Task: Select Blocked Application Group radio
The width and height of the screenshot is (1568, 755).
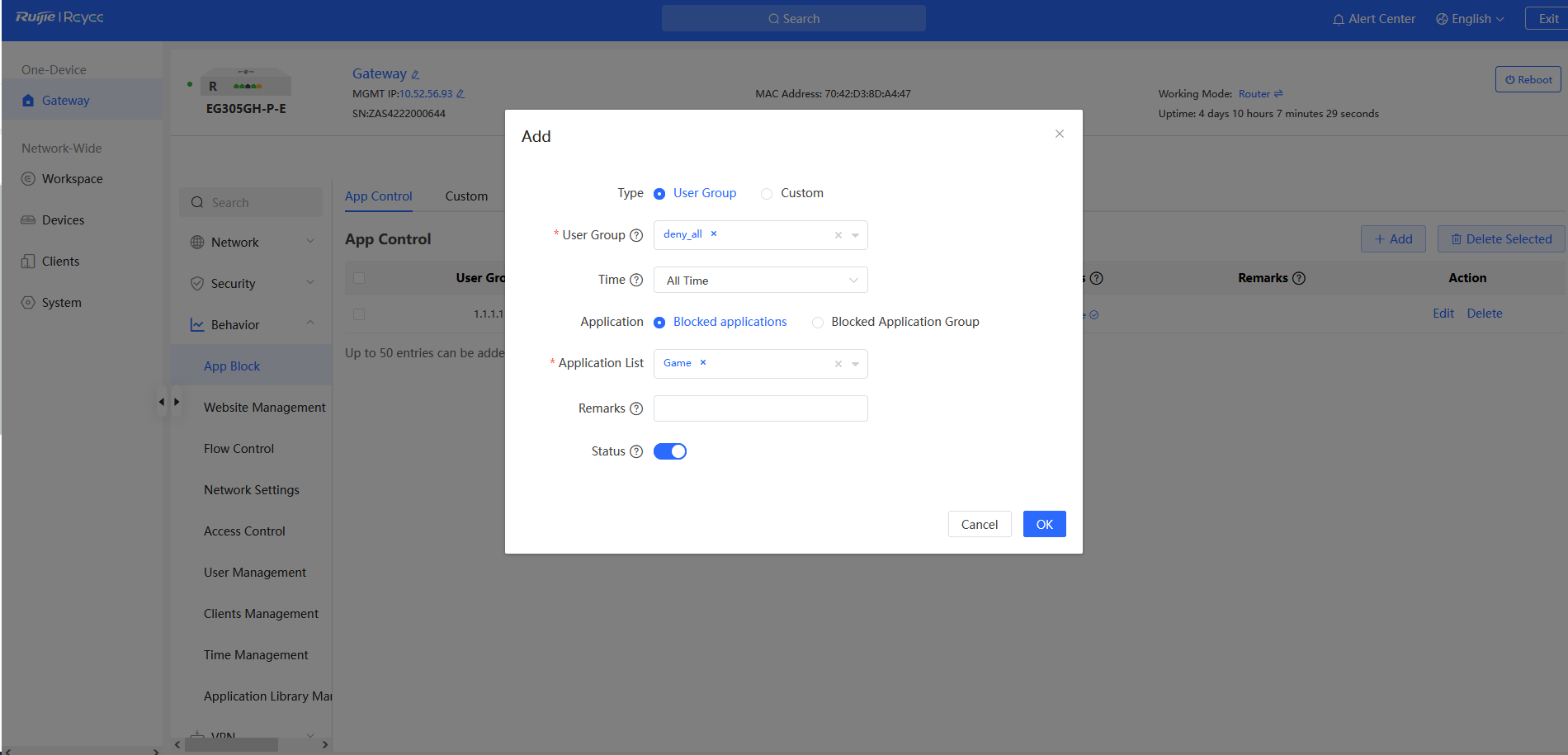Action: pyautogui.click(x=818, y=323)
